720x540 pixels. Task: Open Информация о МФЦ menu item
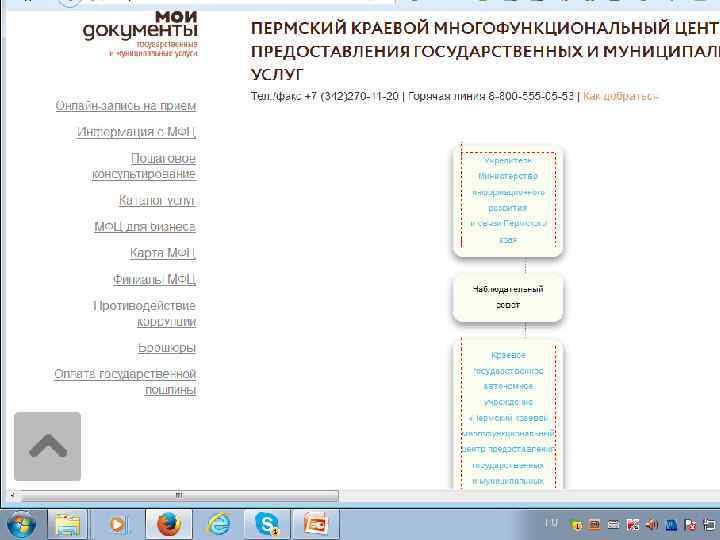point(136,132)
